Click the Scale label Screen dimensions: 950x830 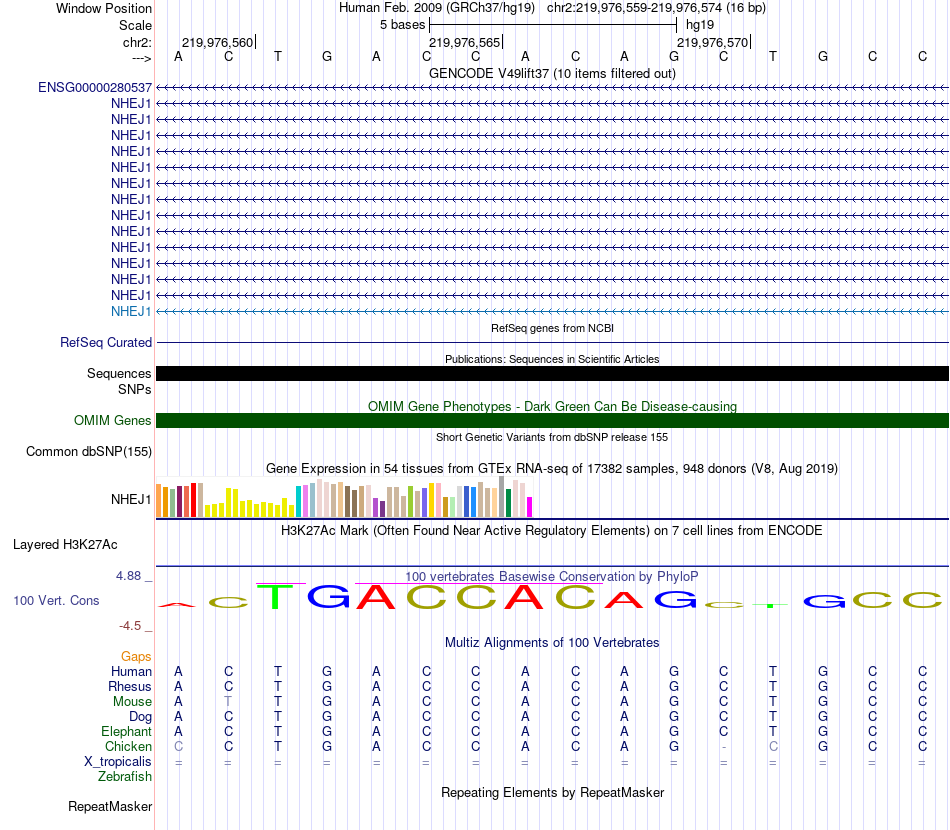point(136,25)
